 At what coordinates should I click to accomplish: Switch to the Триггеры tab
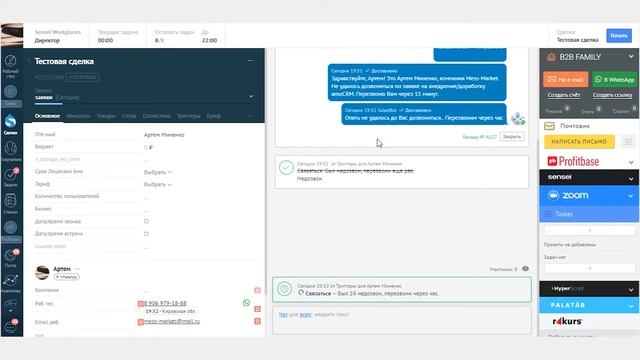[x=188, y=116]
